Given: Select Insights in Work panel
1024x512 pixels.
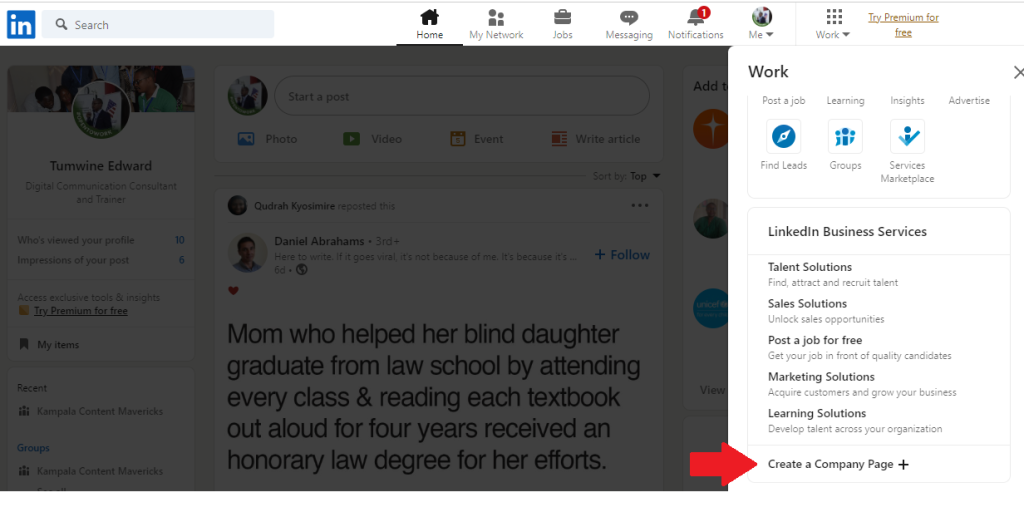Looking at the screenshot, I should 907,101.
